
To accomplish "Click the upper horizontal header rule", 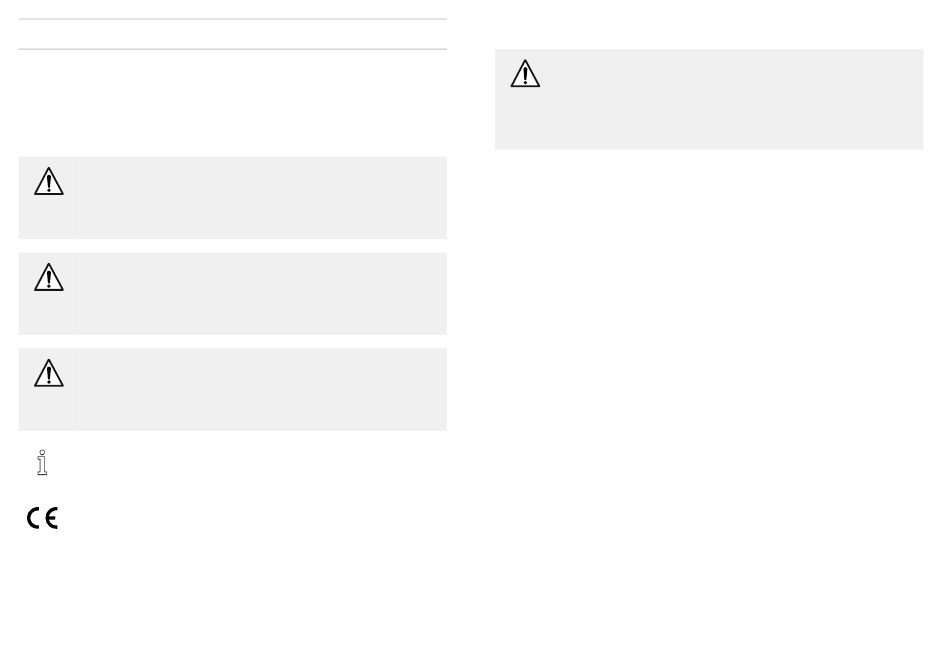I will (x=233, y=19).
